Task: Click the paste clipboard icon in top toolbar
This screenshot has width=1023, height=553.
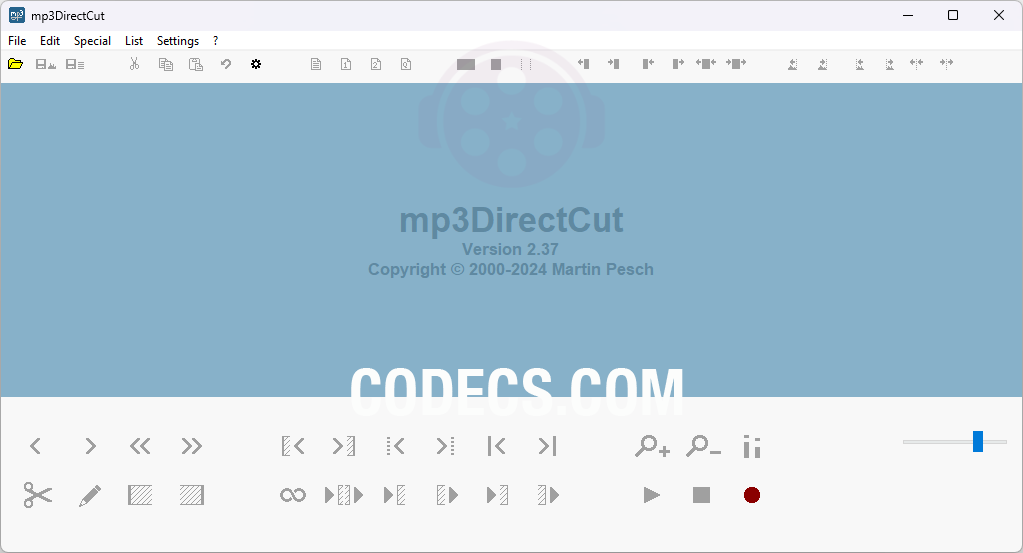Action: [x=196, y=64]
